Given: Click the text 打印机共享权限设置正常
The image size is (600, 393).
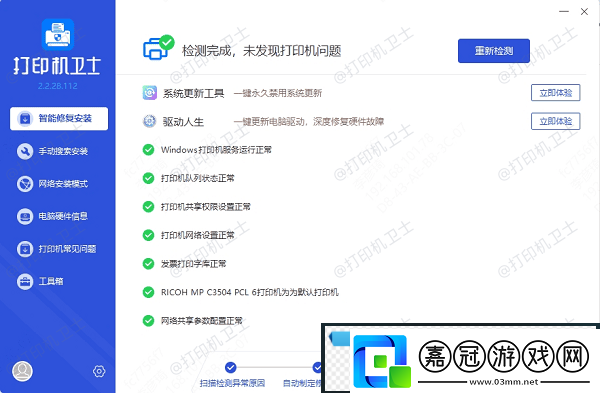Looking at the screenshot, I should tap(205, 207).
